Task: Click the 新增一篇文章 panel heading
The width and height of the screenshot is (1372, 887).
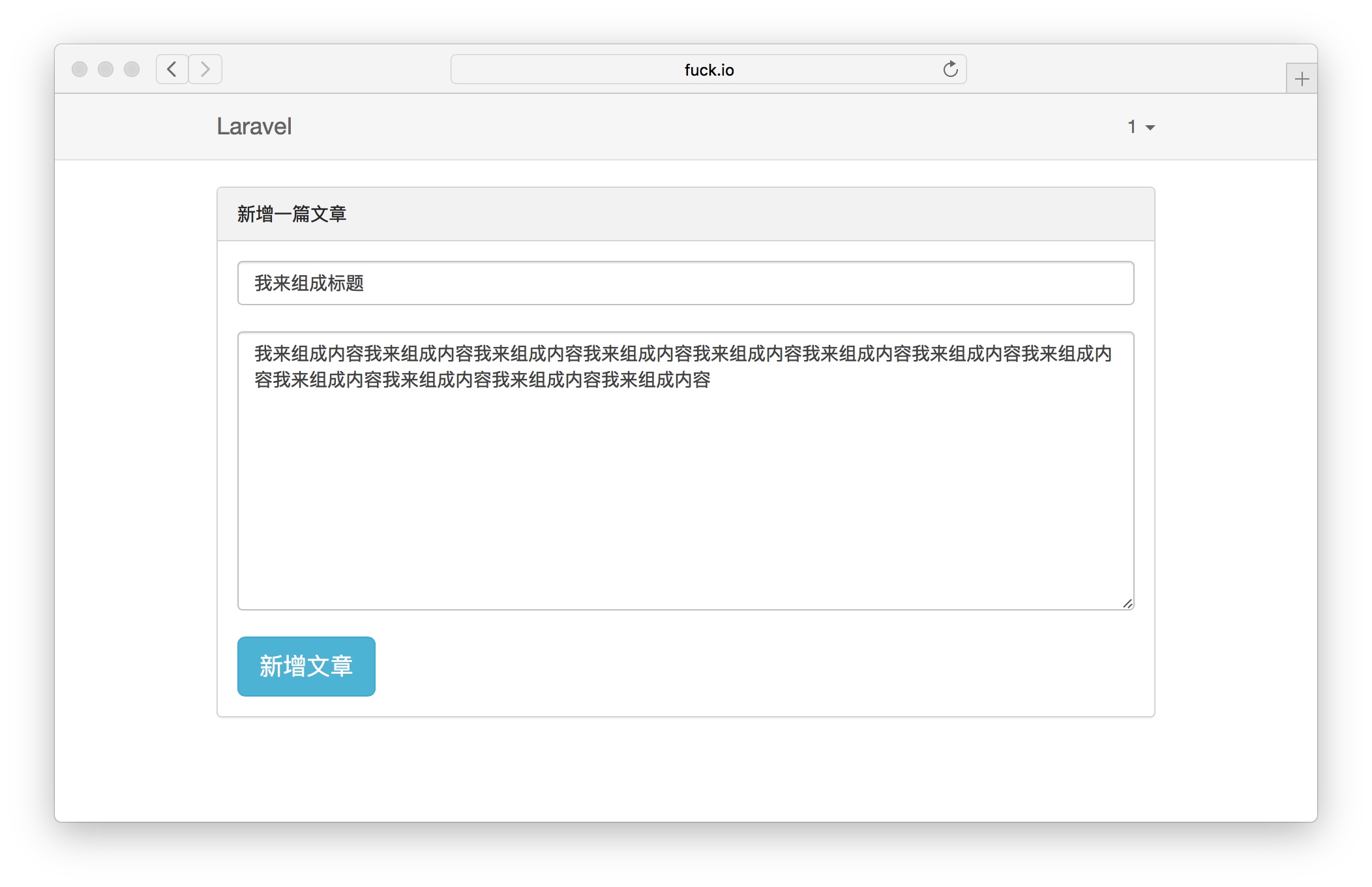Action: 291,214
